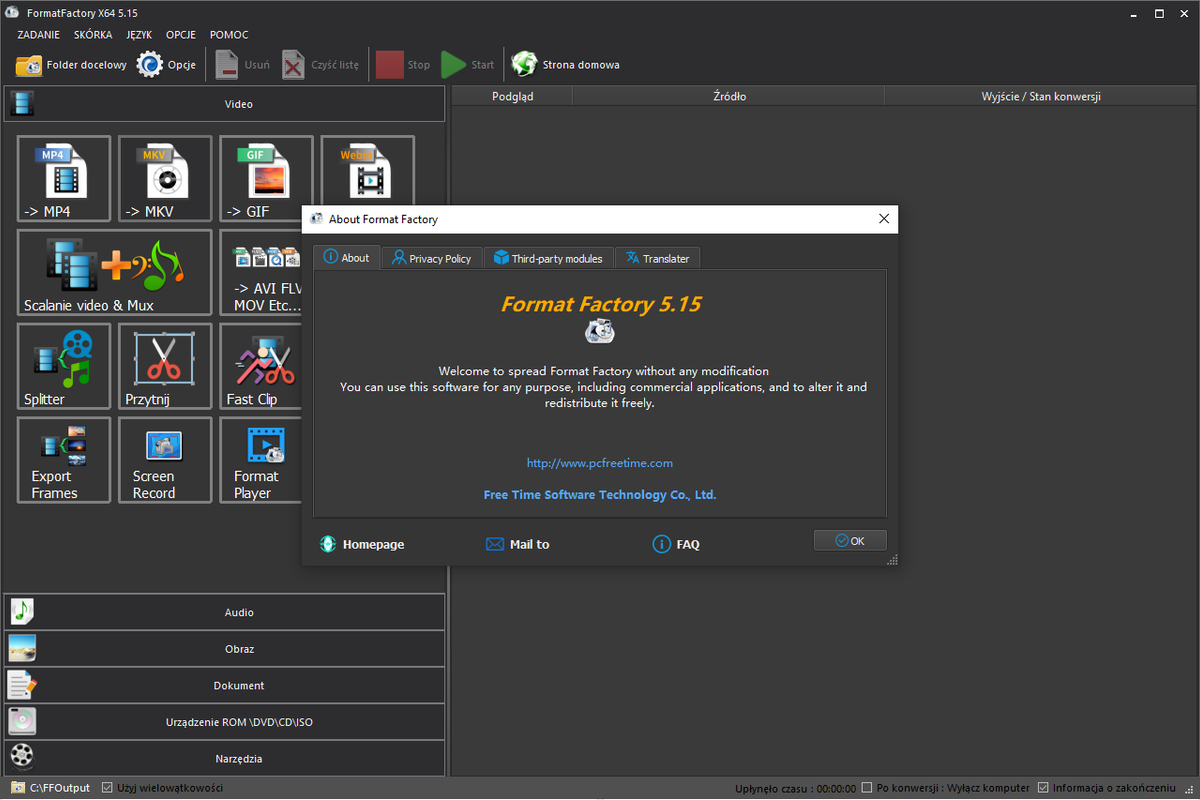Switch to the Privacy Policy tab
1200x800 pixels.
click(432, 258)
